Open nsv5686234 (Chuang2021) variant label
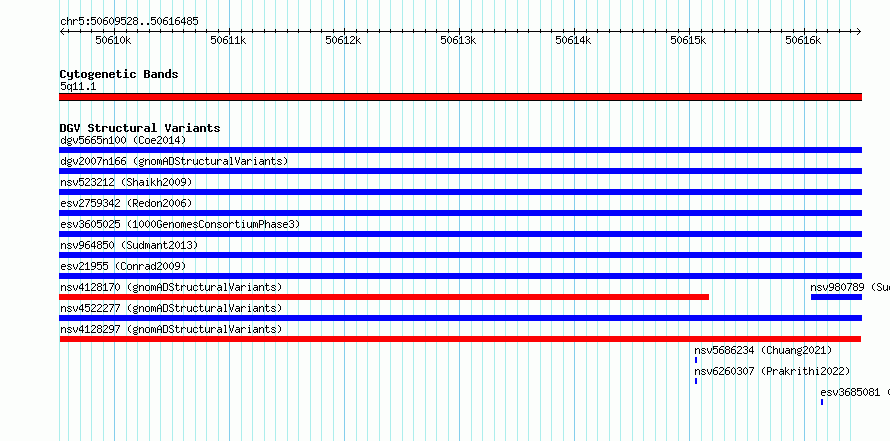This screenshot has height=441, width=890. [x=763, y=350]
